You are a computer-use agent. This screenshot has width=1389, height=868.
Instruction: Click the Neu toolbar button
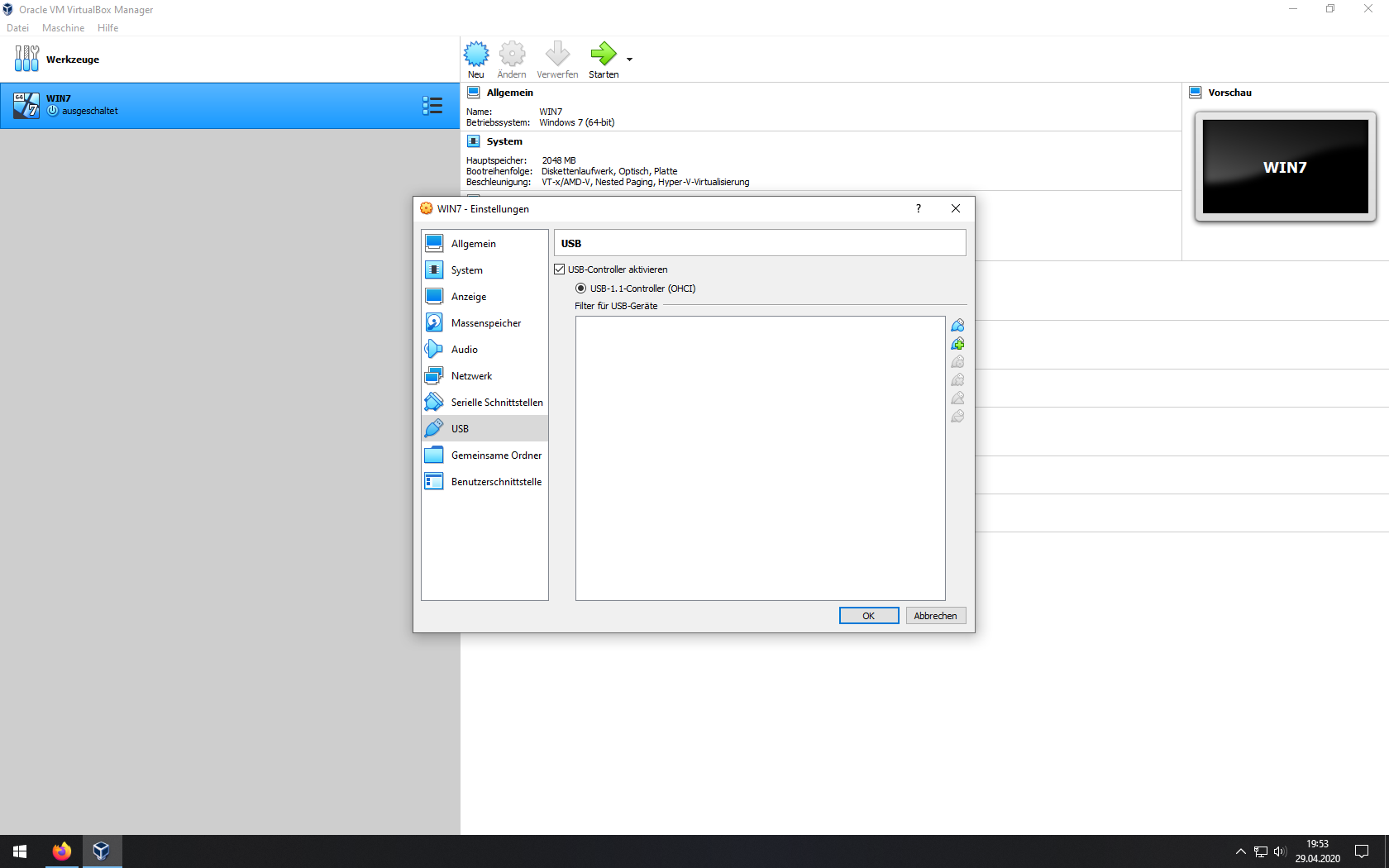point(476,60)
